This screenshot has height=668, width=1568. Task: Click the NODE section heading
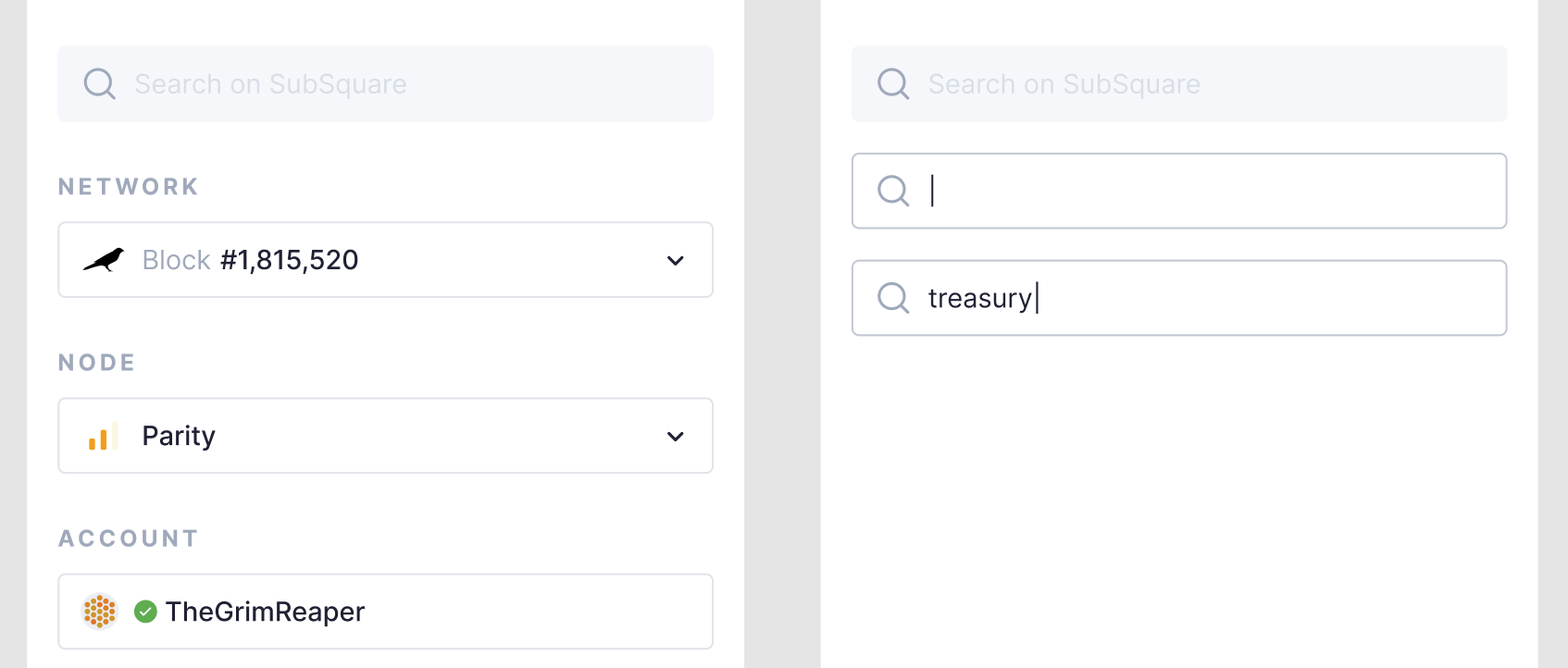[x=96, y=362]
